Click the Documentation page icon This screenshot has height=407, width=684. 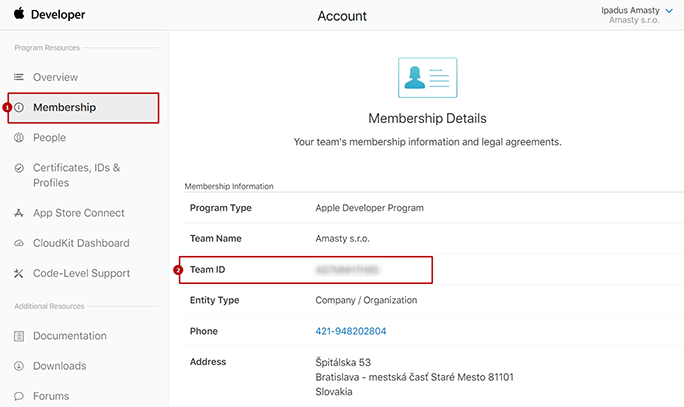tap(19, 336)
